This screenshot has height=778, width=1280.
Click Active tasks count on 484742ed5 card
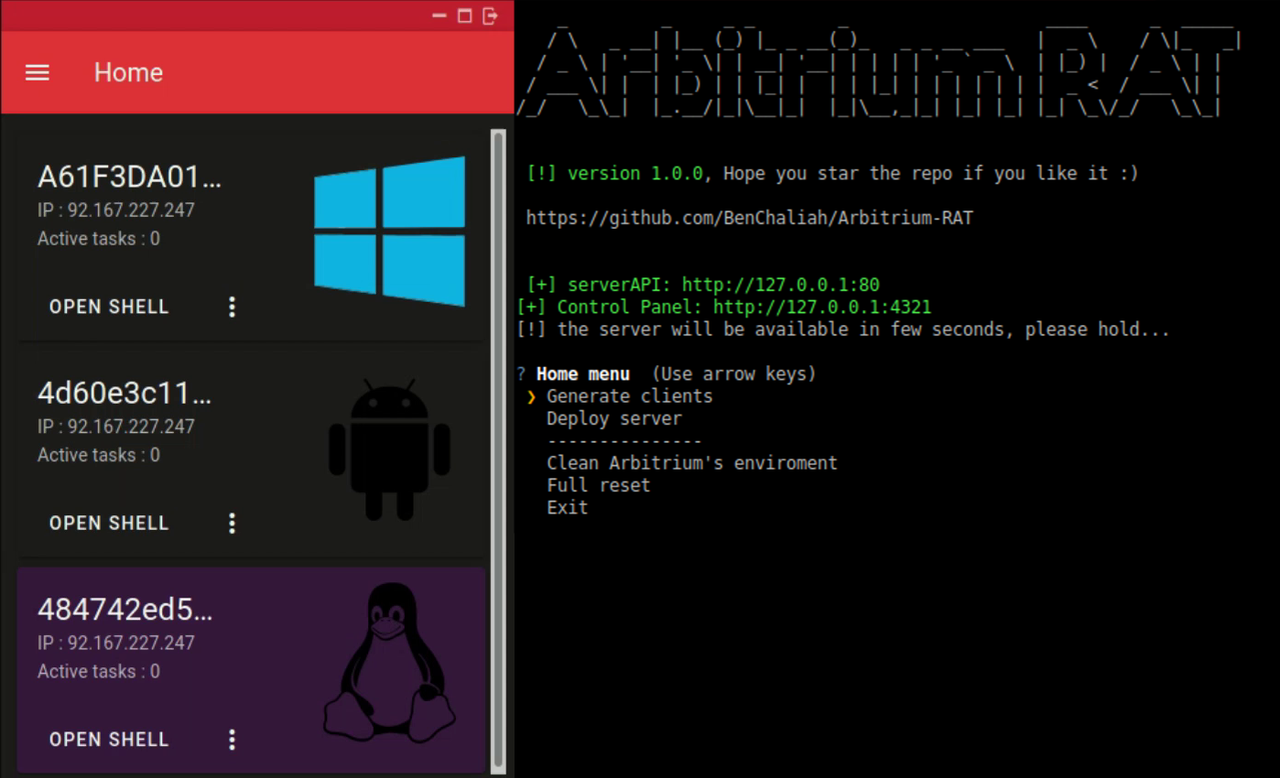point(98,671)
